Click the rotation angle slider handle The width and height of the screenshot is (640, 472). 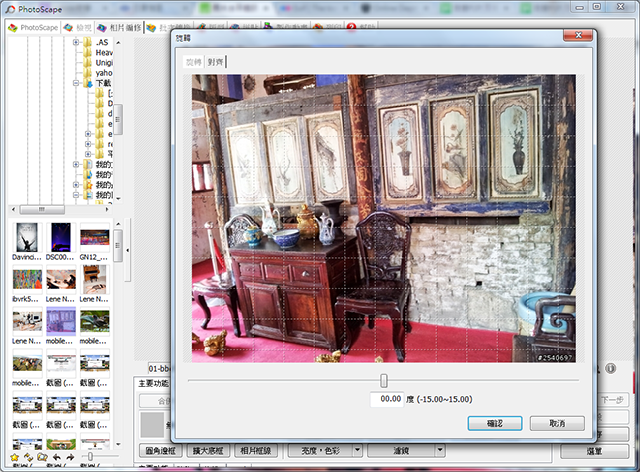tap(384, 379)
